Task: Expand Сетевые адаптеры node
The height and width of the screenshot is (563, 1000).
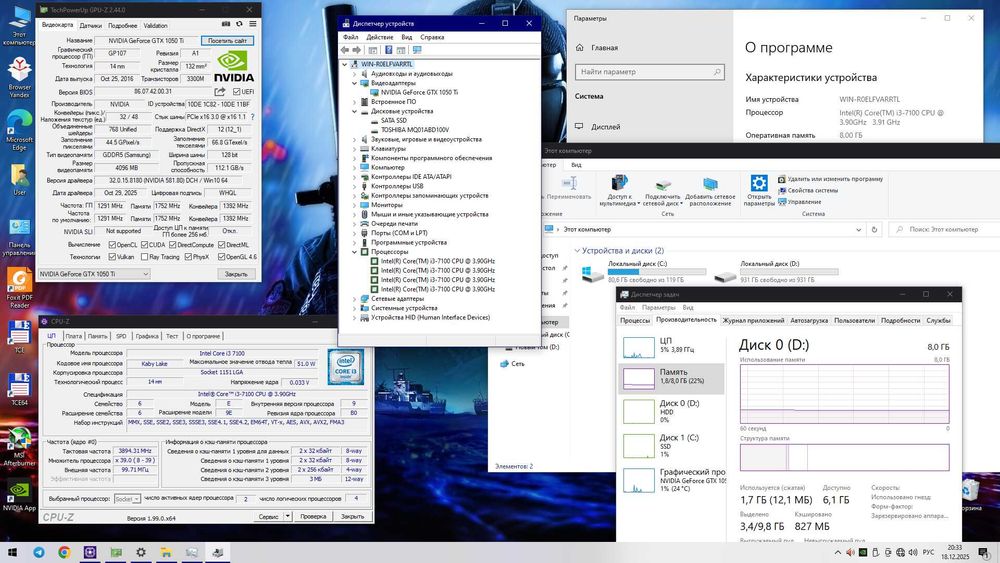Action: click(355, 298)
